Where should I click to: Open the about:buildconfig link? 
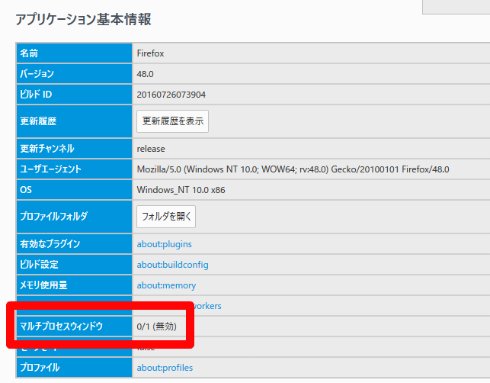[172, 265]
